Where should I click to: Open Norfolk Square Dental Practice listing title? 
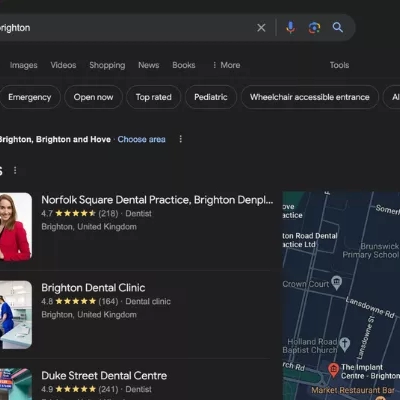tap(157, 200)
